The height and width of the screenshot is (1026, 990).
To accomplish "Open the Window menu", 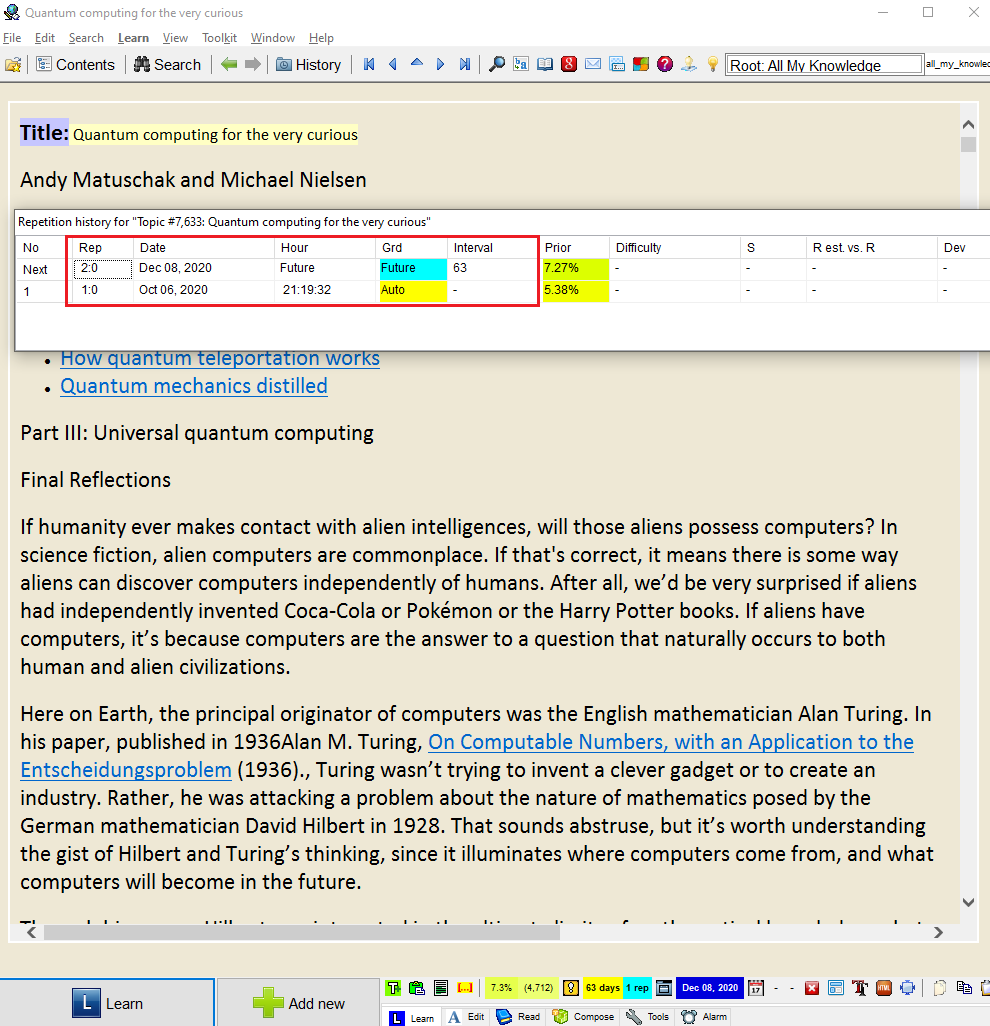I will tap(272, 38).
